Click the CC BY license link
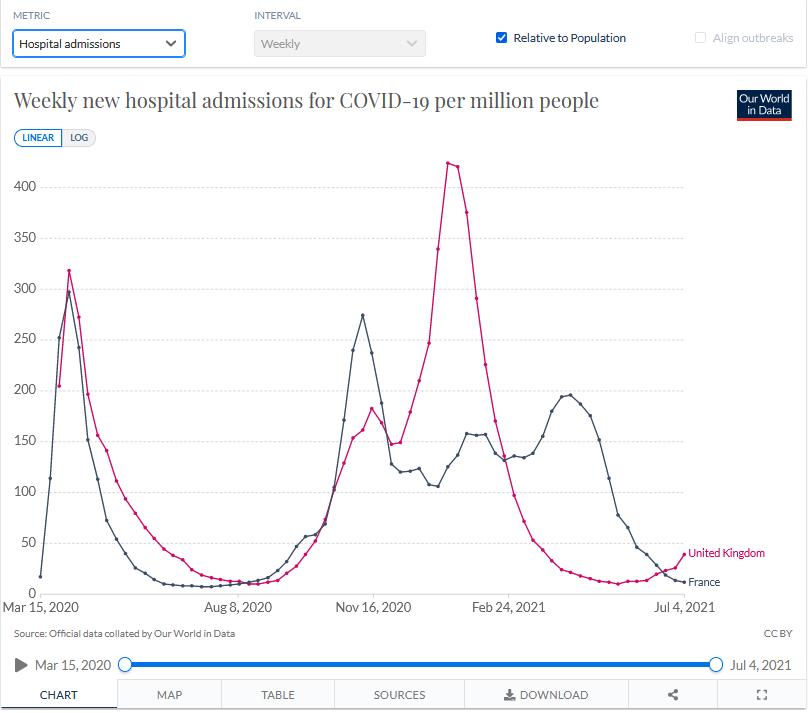811x713 pixels. pyautogui.click(x=777, y=633)
